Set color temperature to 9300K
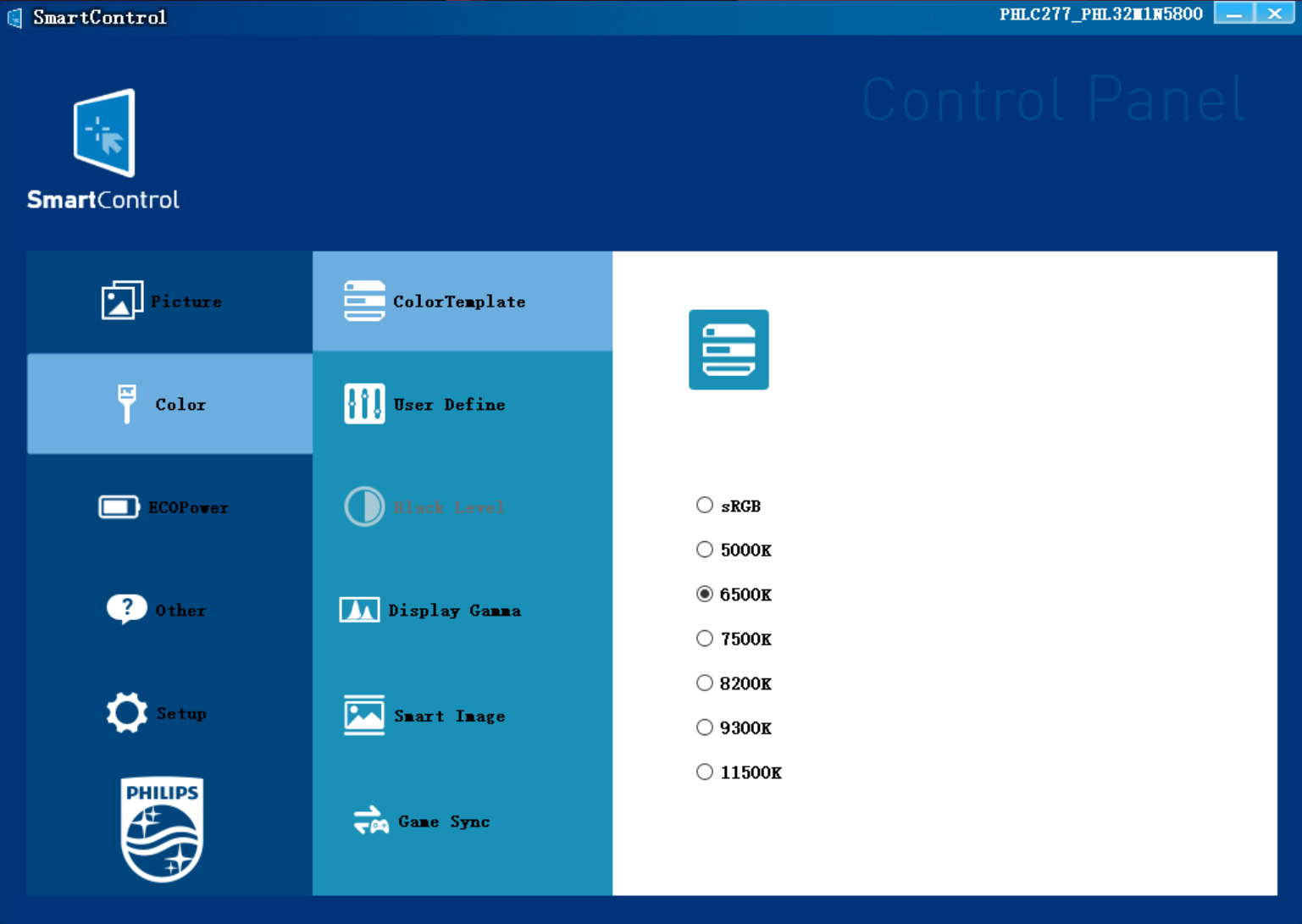1302x924 pixels. pyautogui.click(x=704, y=728)
